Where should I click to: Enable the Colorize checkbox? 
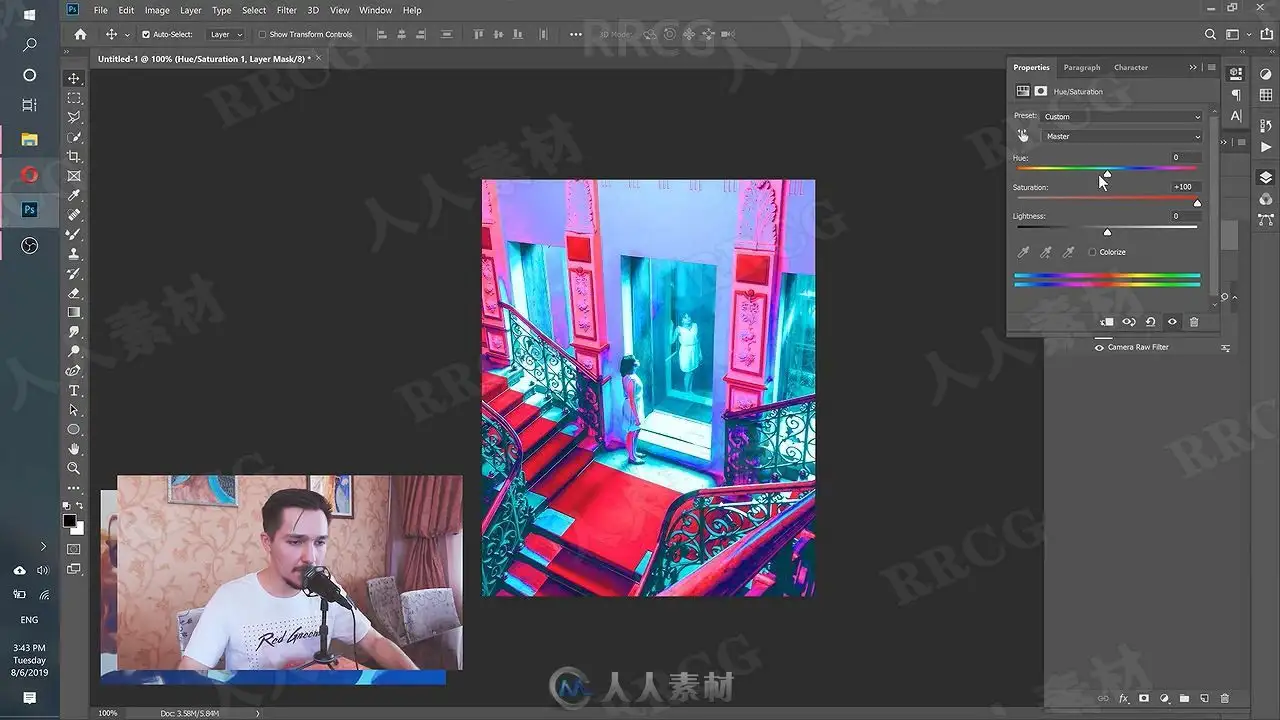tap(1092, 252)
